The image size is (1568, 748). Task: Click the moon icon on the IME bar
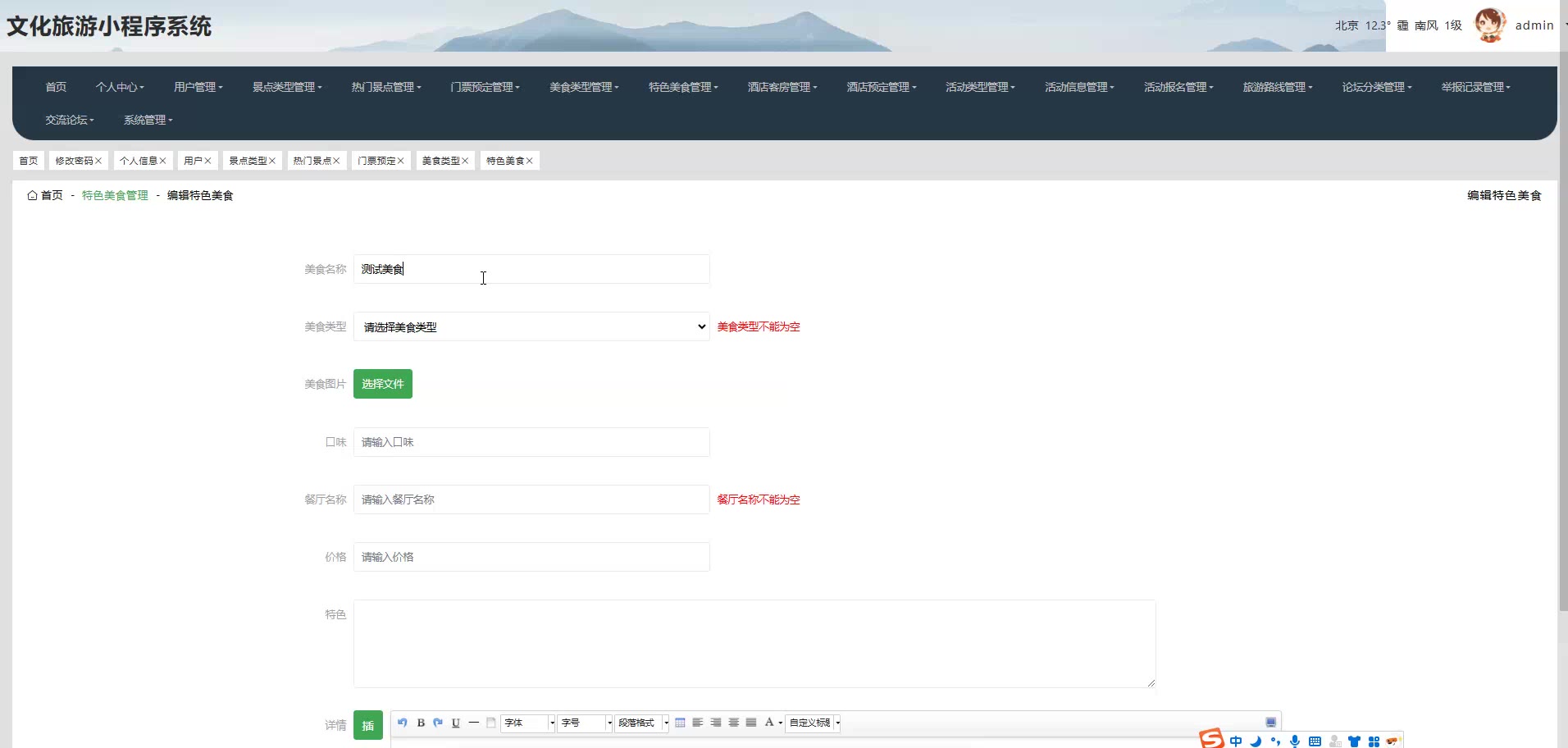click(1256, 741)
